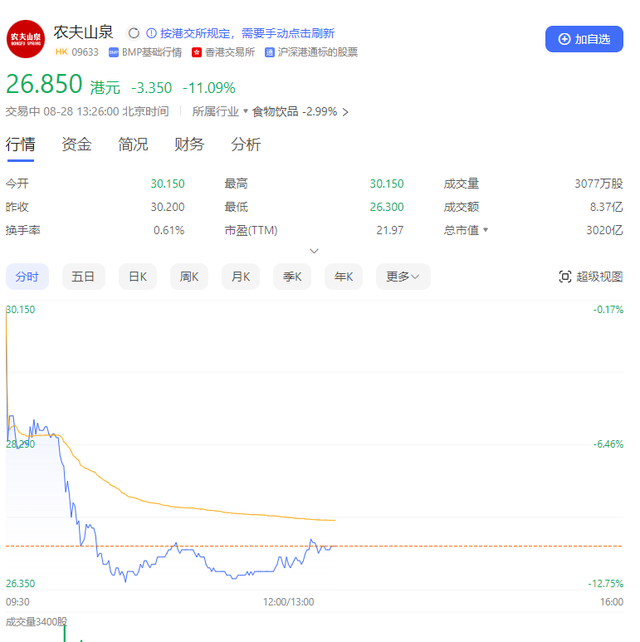Open 超级视图 super view

591,277
